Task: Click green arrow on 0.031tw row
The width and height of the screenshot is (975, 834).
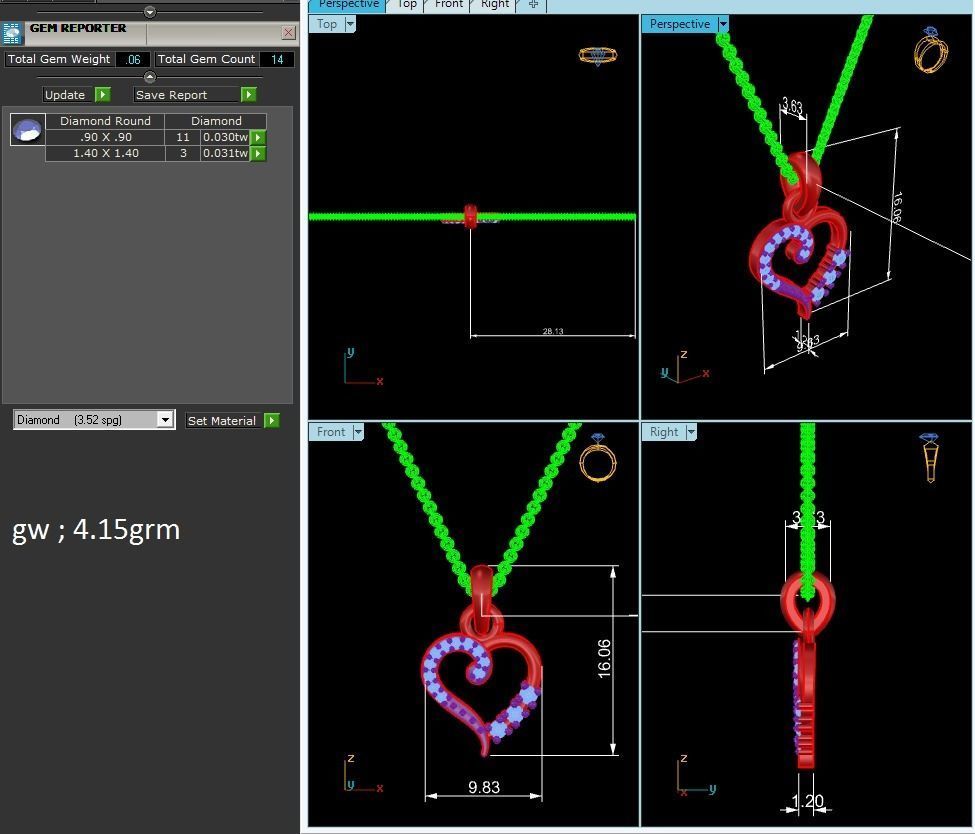Action: [258, 153]
